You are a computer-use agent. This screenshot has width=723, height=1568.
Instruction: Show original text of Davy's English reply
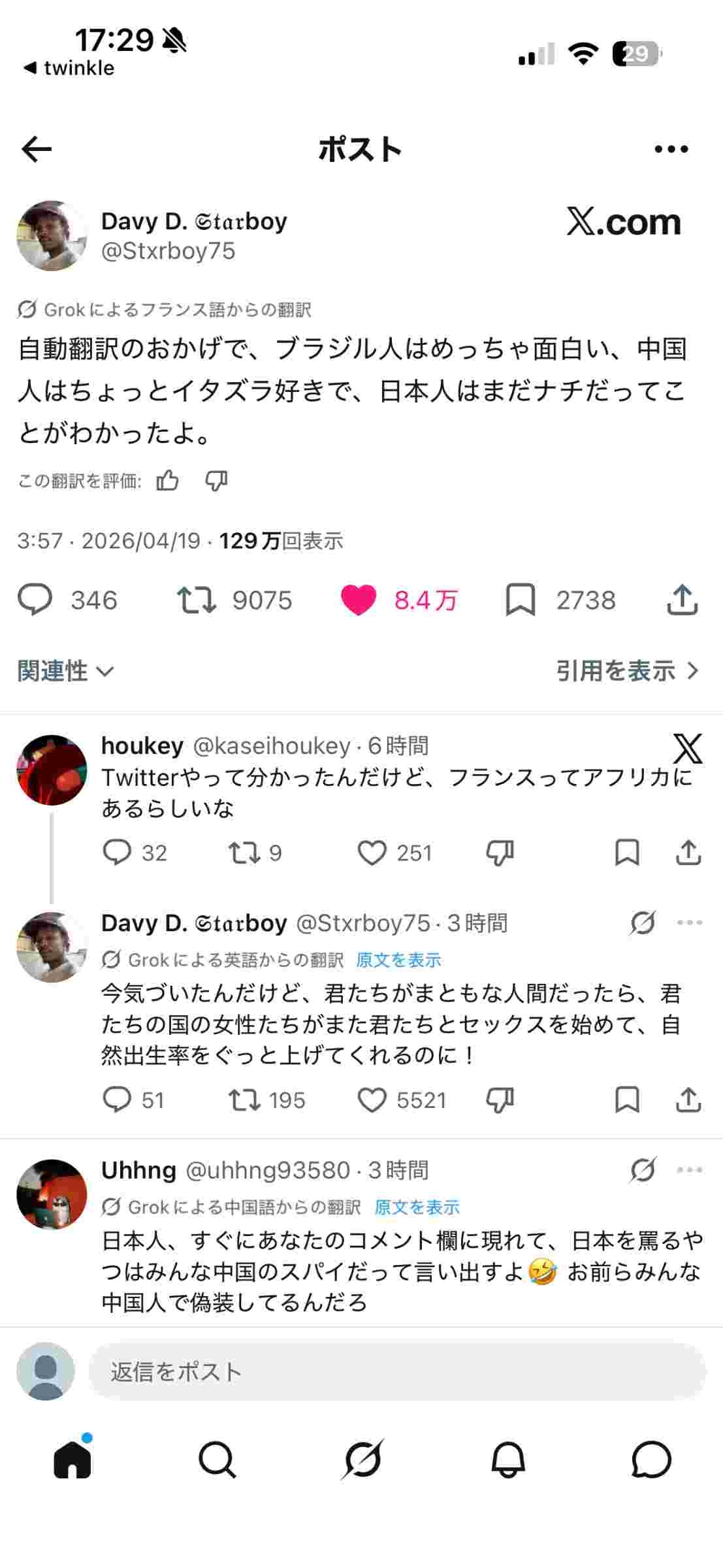coord(398,960)
